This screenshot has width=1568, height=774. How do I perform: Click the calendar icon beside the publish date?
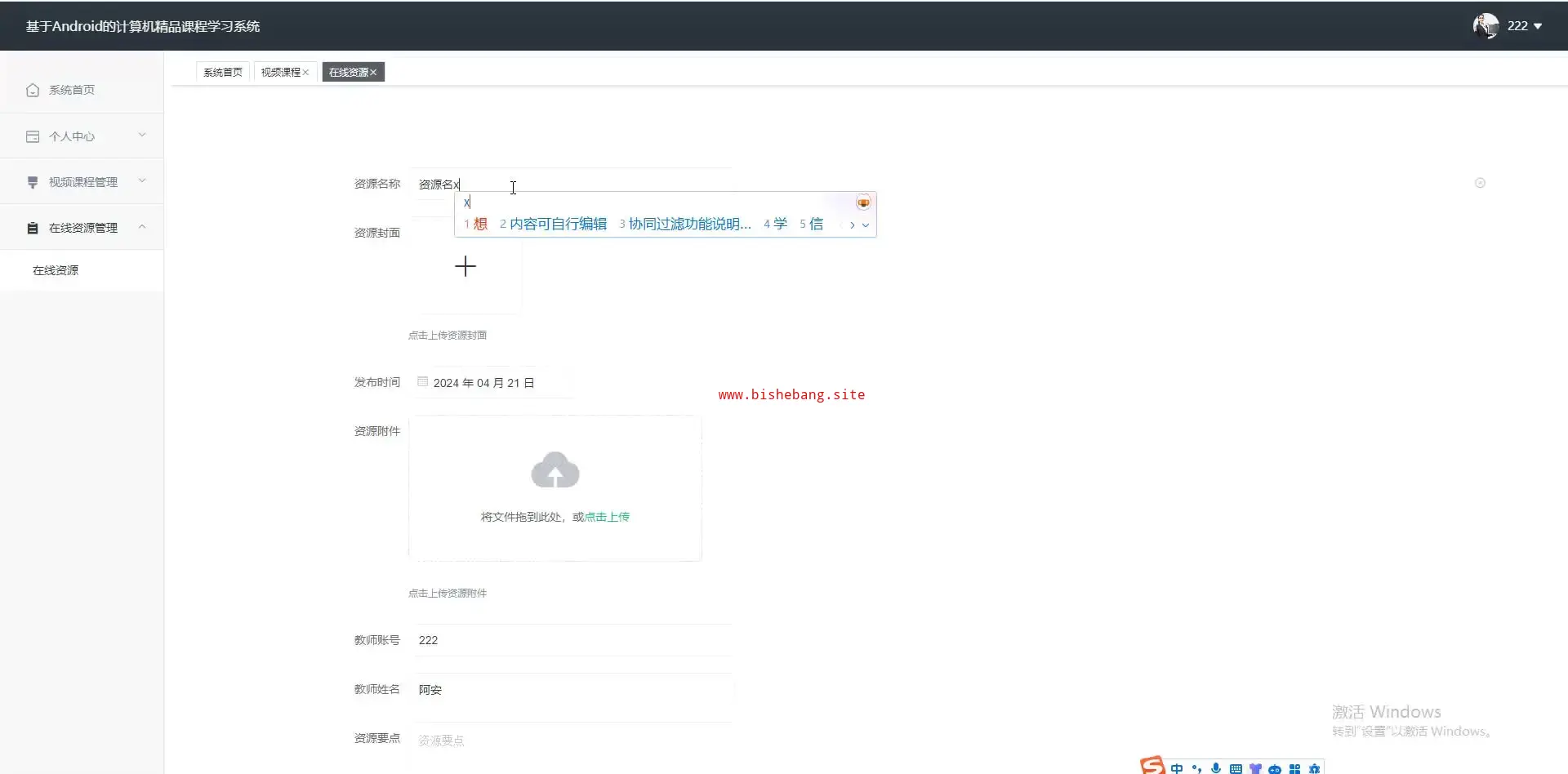(x=422, y=381)
